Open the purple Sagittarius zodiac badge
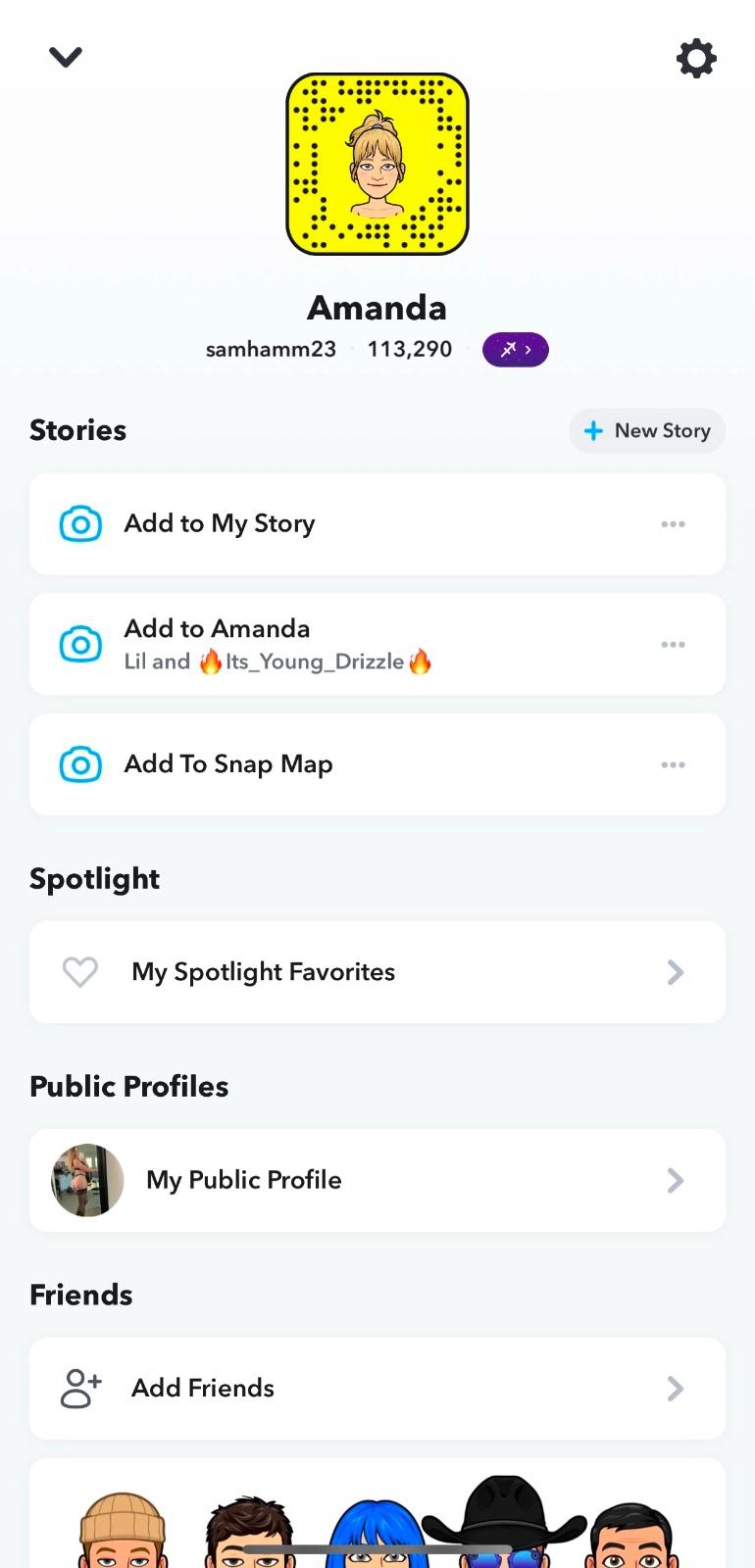Screen dimensions: 755x1568 click(x=515, y=350)
